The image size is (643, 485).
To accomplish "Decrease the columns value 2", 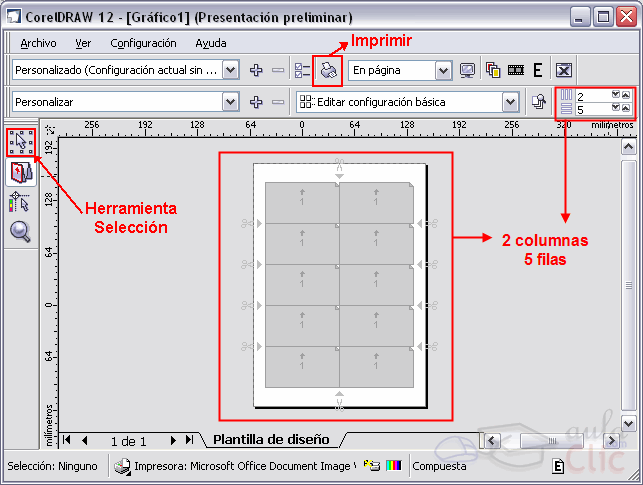I will tap(616, 95).
